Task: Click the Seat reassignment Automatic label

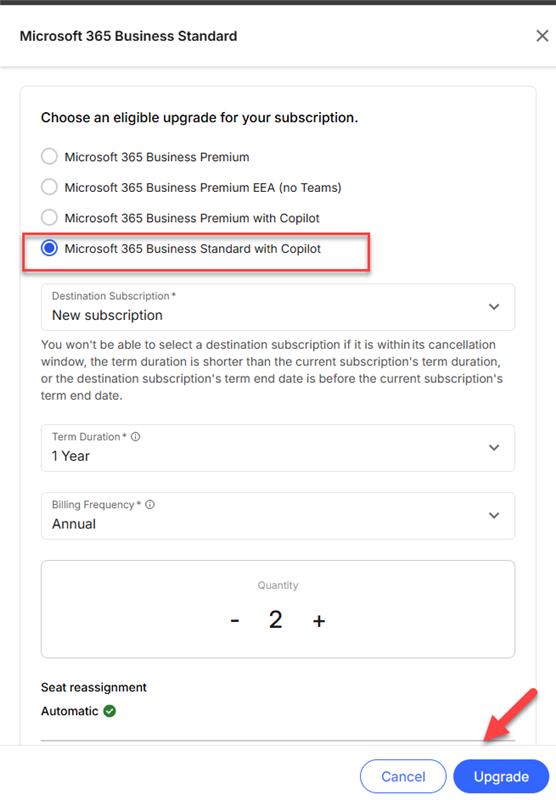Action: [69, 711]
